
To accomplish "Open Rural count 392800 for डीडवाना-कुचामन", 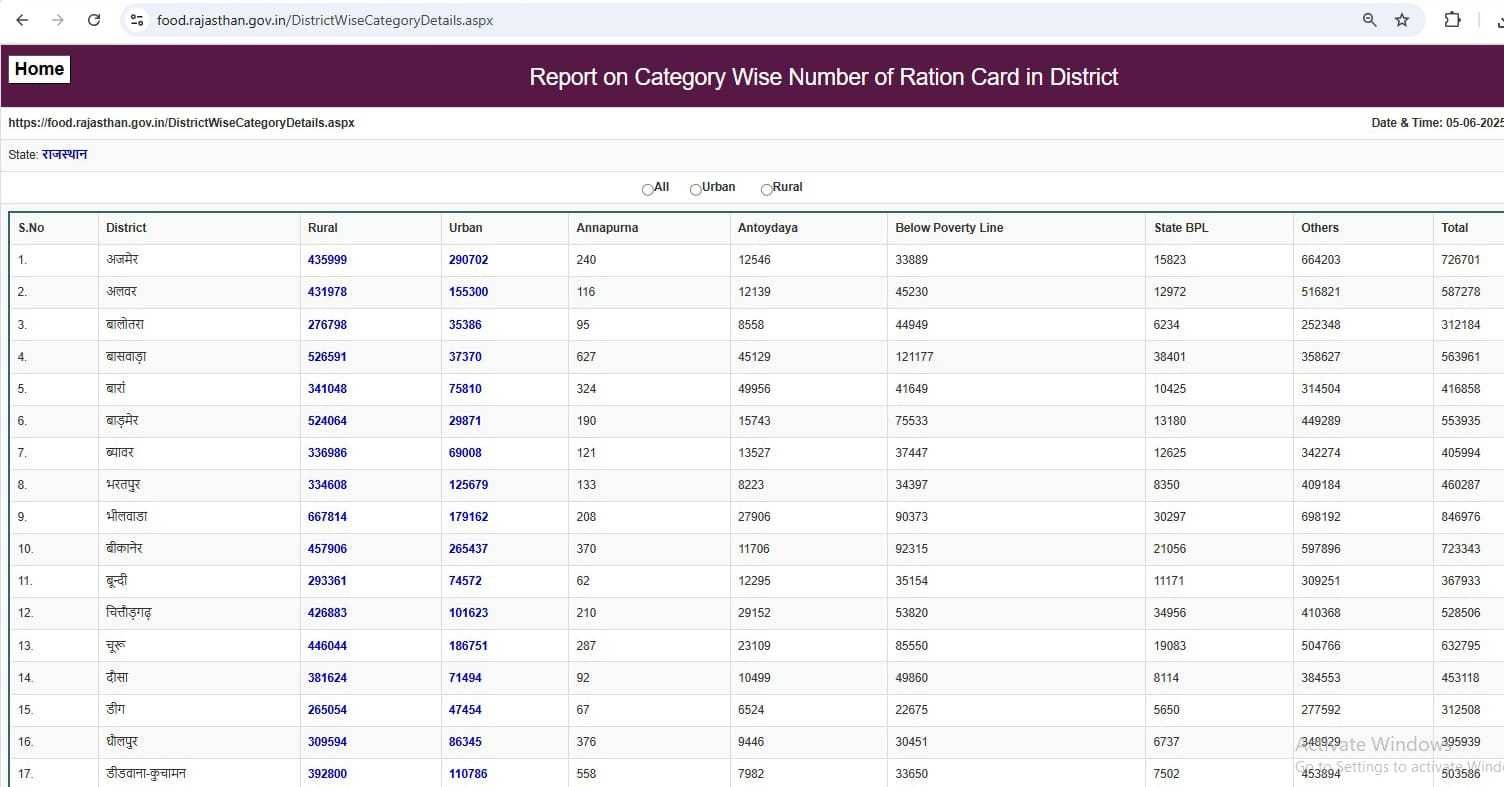I will [327, 774].
